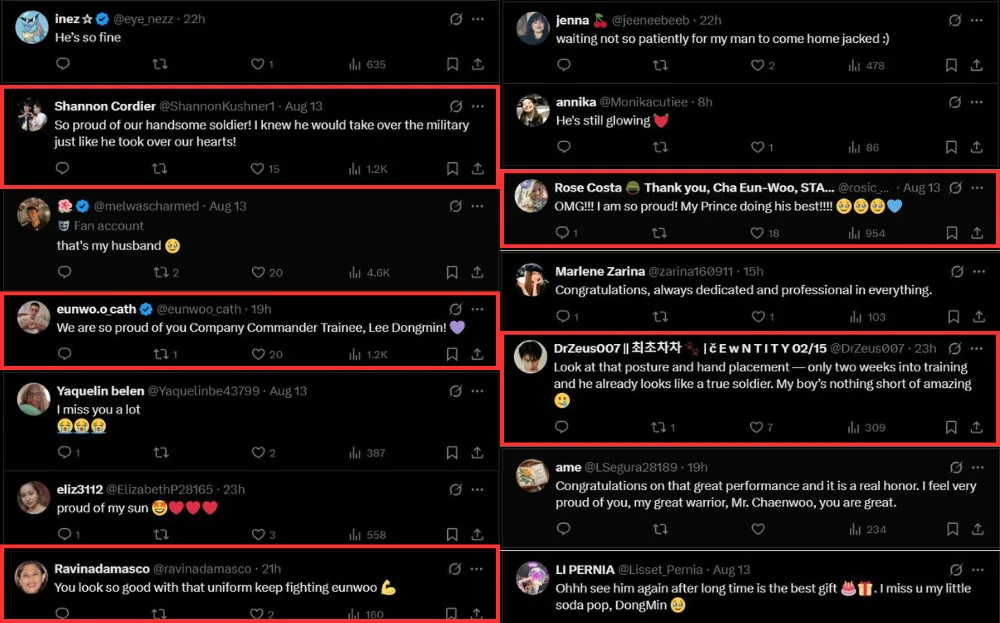The width and height of the screenshot is (1000, 623).
Task: Reply to inez's "He's so fine" tweet
Action: point(63,64)
